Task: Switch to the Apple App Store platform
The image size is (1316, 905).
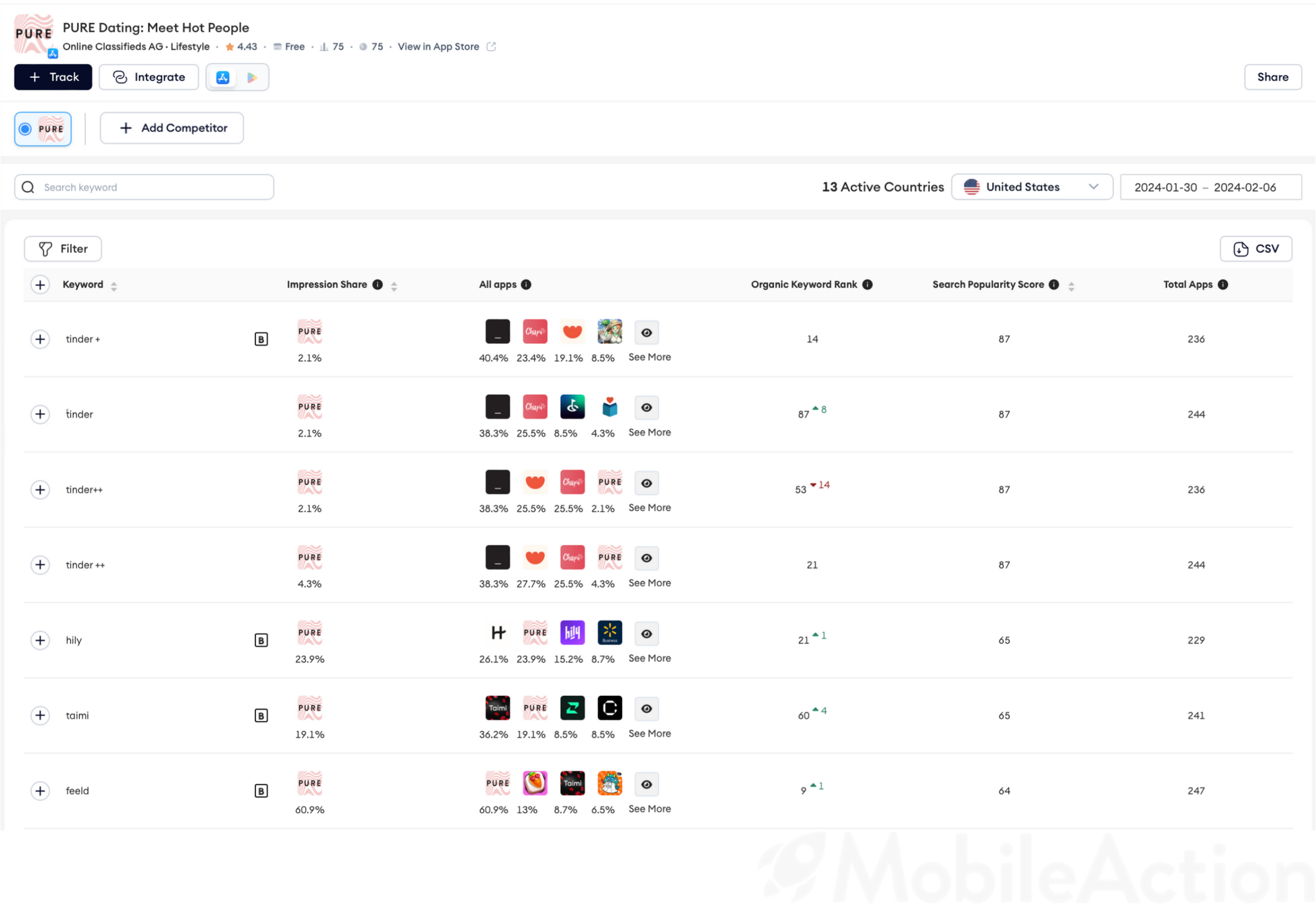Action: [x=223, y=78]
